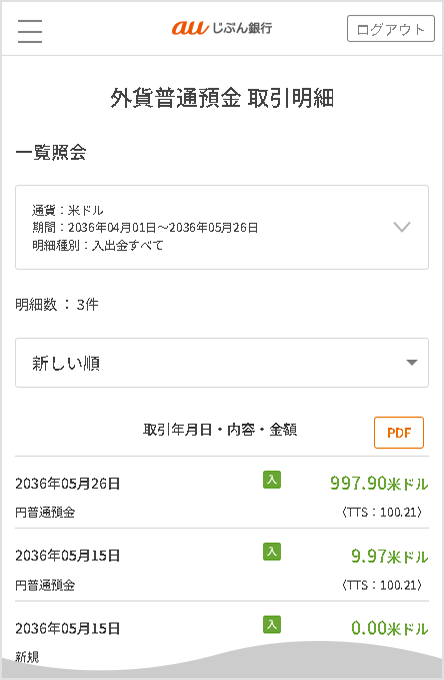Click the 明細種別:入出金すべて line
Image resolution: width=444 pixels, height=680 pixels.
[98, 245]
